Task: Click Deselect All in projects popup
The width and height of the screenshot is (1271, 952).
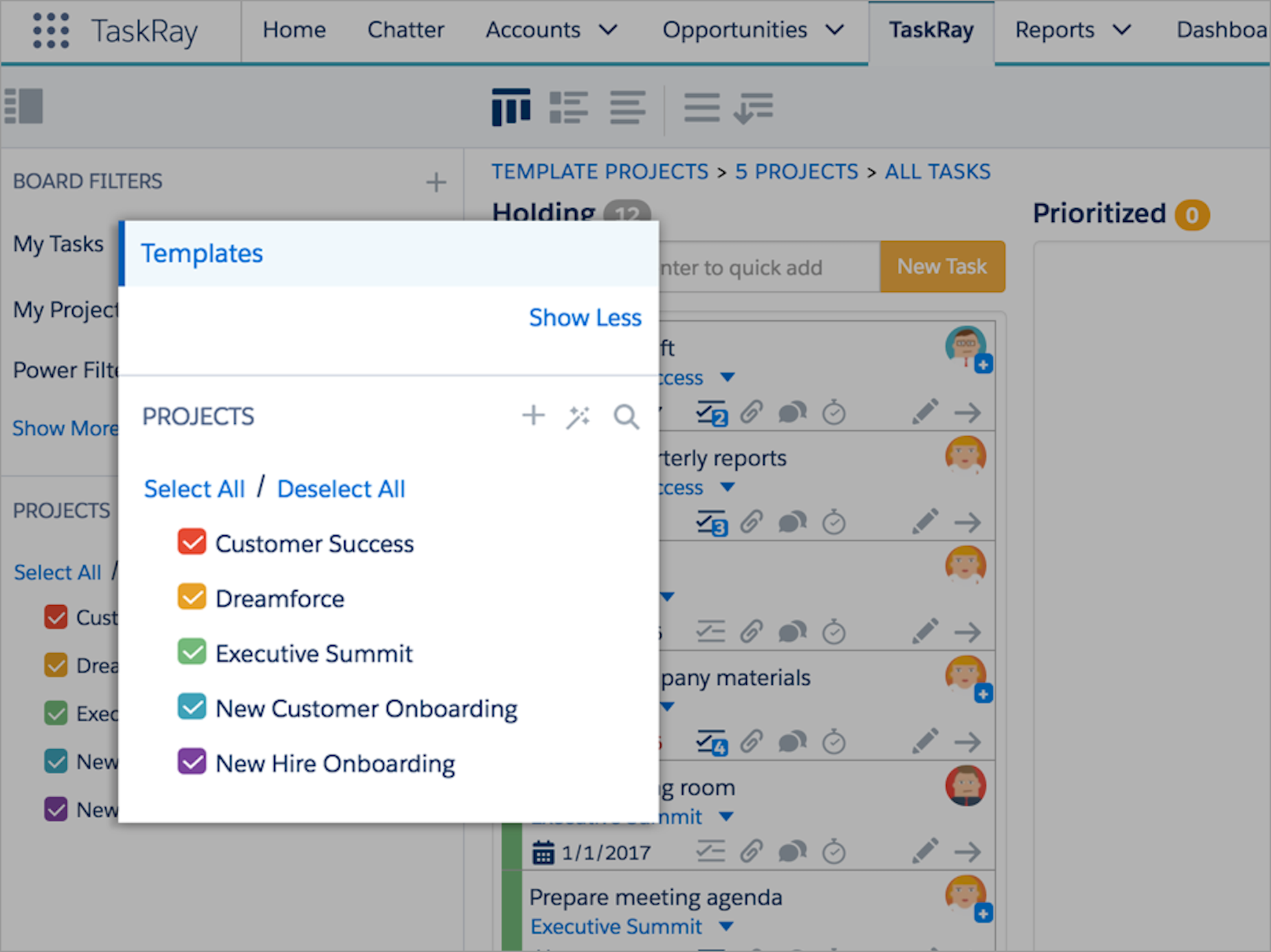Action: click(x=341, y=489)
